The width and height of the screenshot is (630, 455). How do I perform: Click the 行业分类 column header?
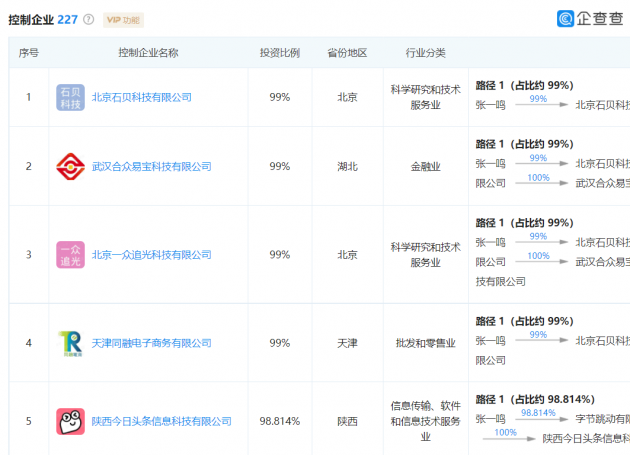point(425,53)
